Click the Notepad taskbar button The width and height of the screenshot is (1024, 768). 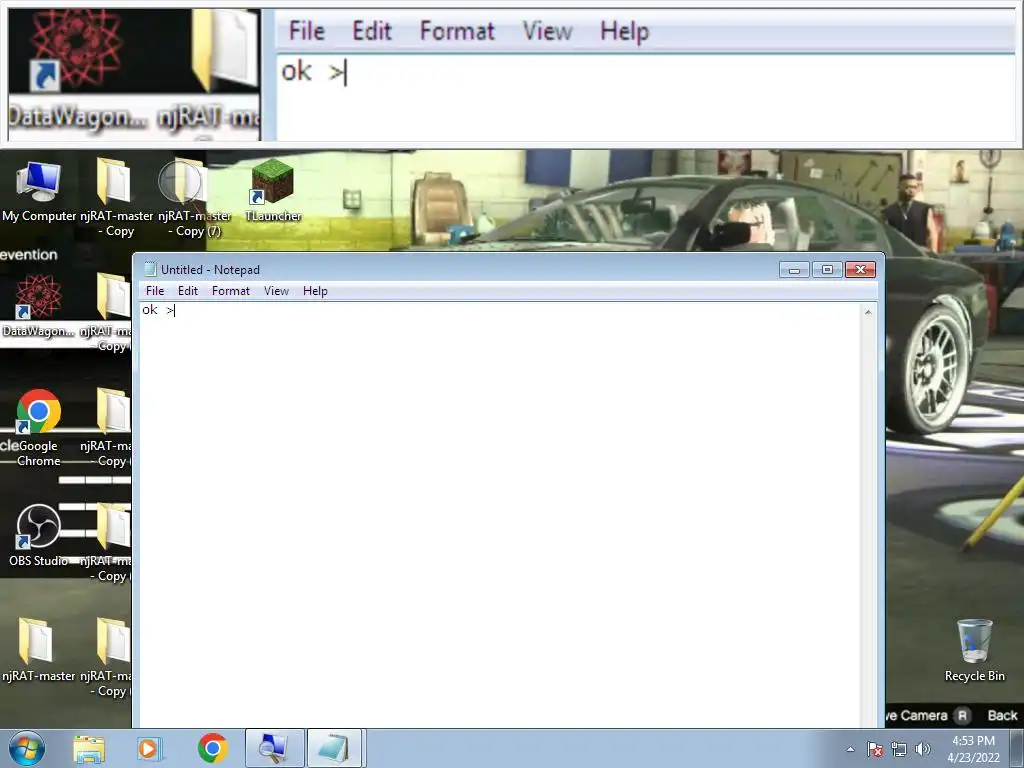334,748
